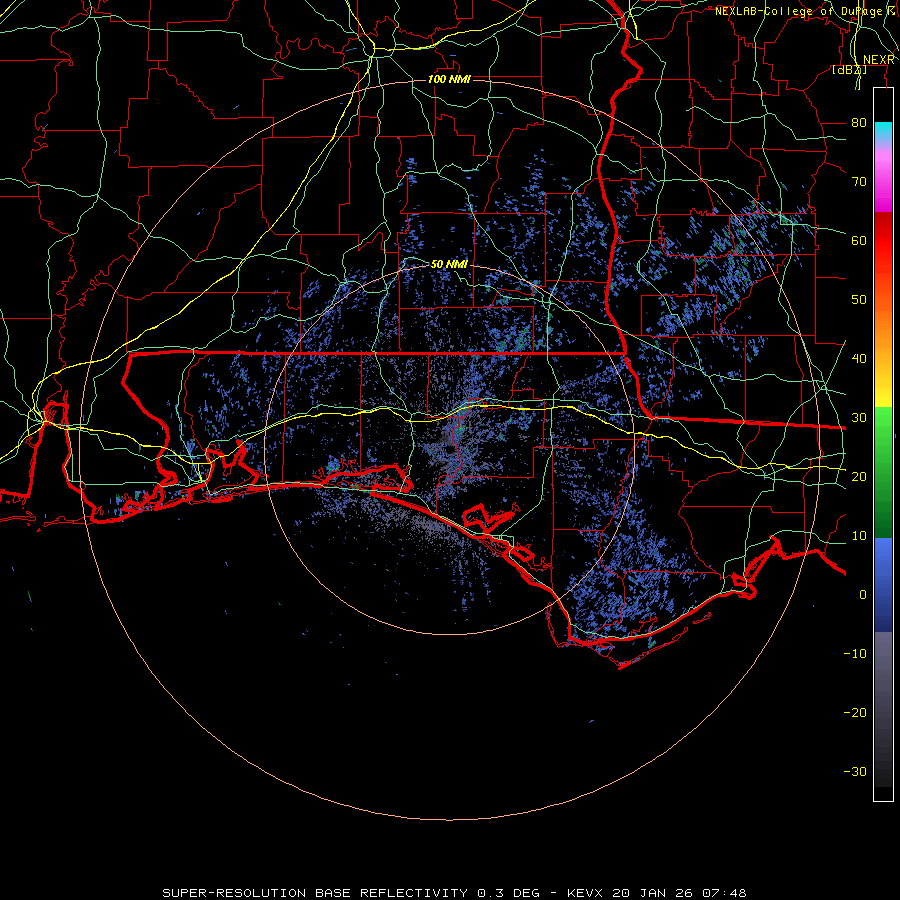900x900 pixels.
Task: Click the 50 dBZ scale label
Action: pos(859,300)
